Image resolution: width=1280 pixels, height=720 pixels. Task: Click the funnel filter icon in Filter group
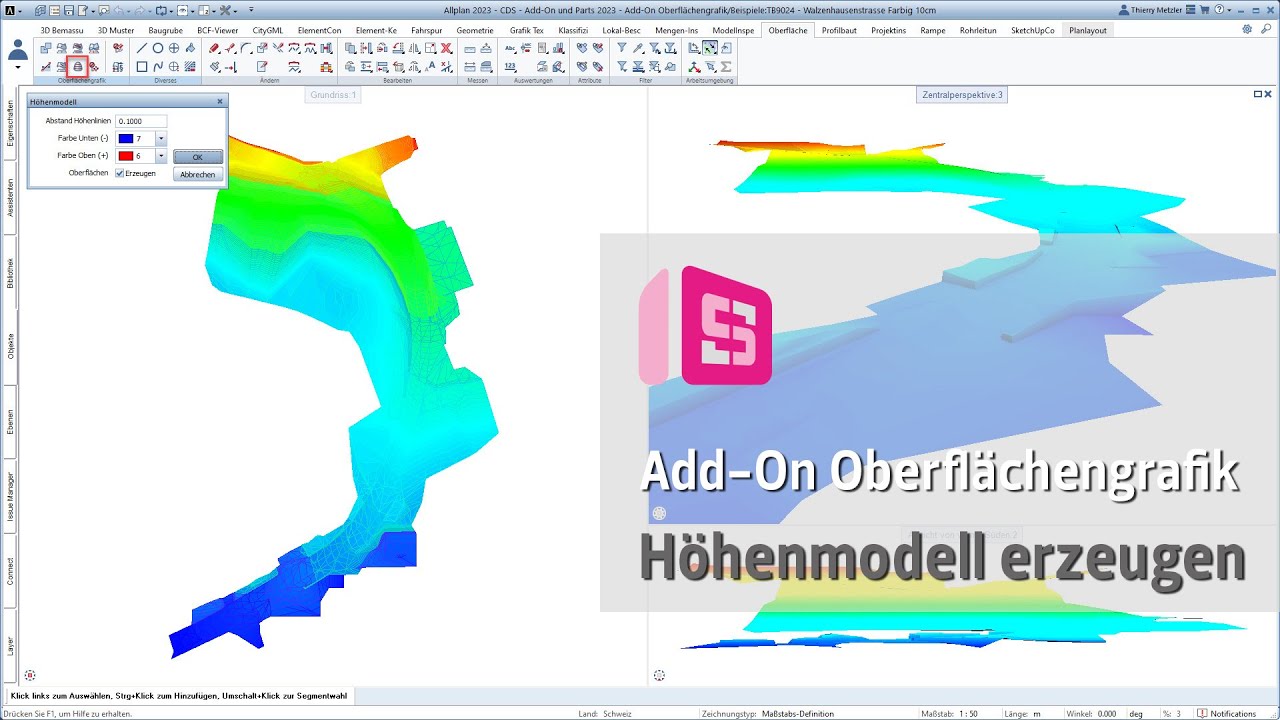[x=621, y=48]
